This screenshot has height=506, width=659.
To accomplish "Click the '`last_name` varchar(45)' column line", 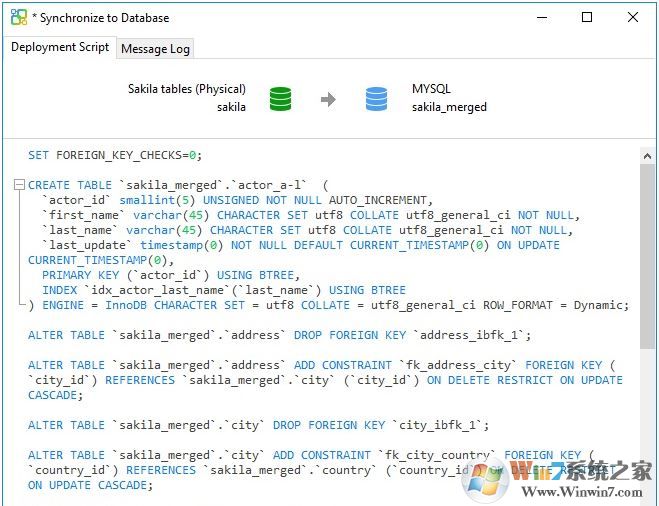I will [307, 231].
